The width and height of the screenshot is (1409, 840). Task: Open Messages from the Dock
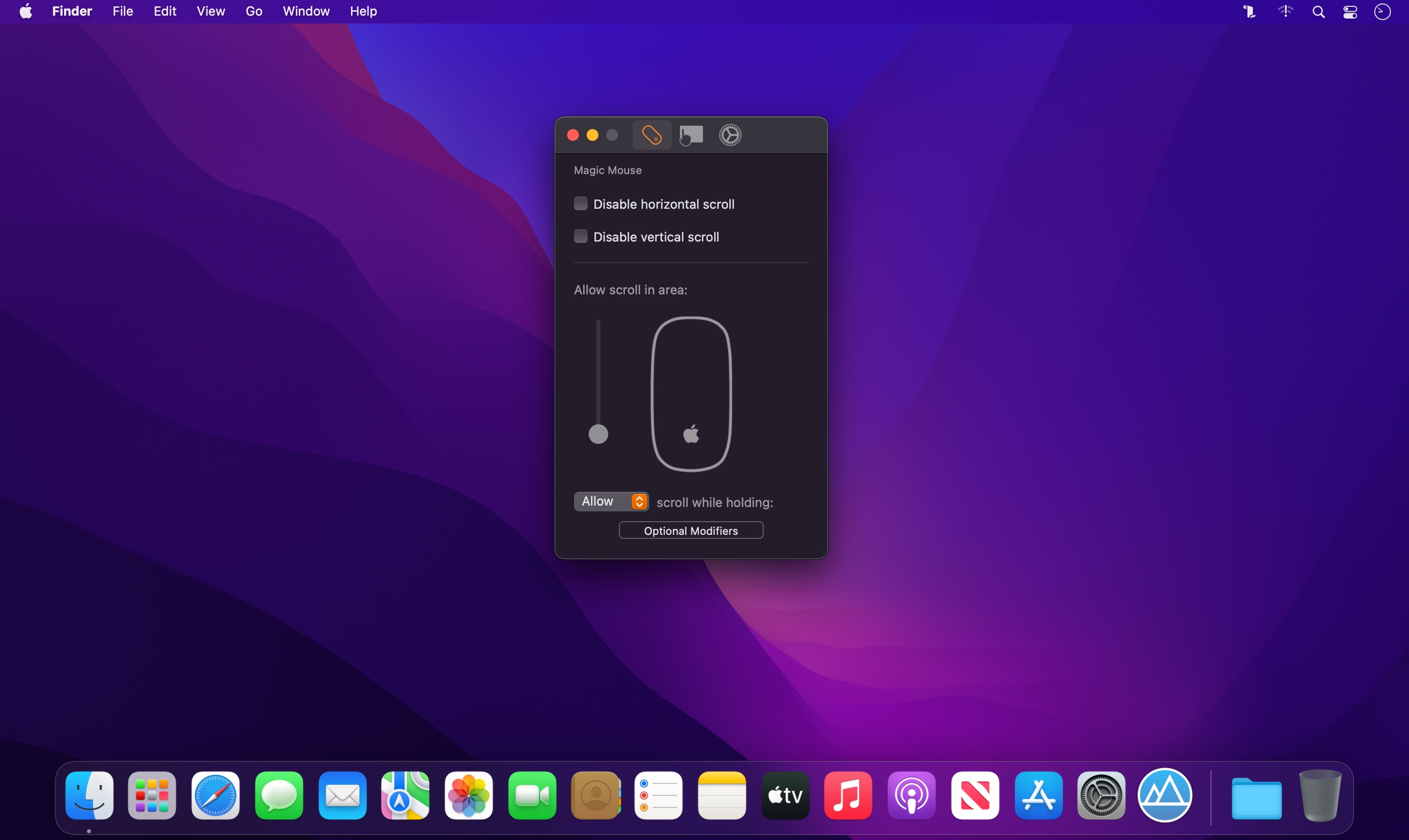coord(279,796)
